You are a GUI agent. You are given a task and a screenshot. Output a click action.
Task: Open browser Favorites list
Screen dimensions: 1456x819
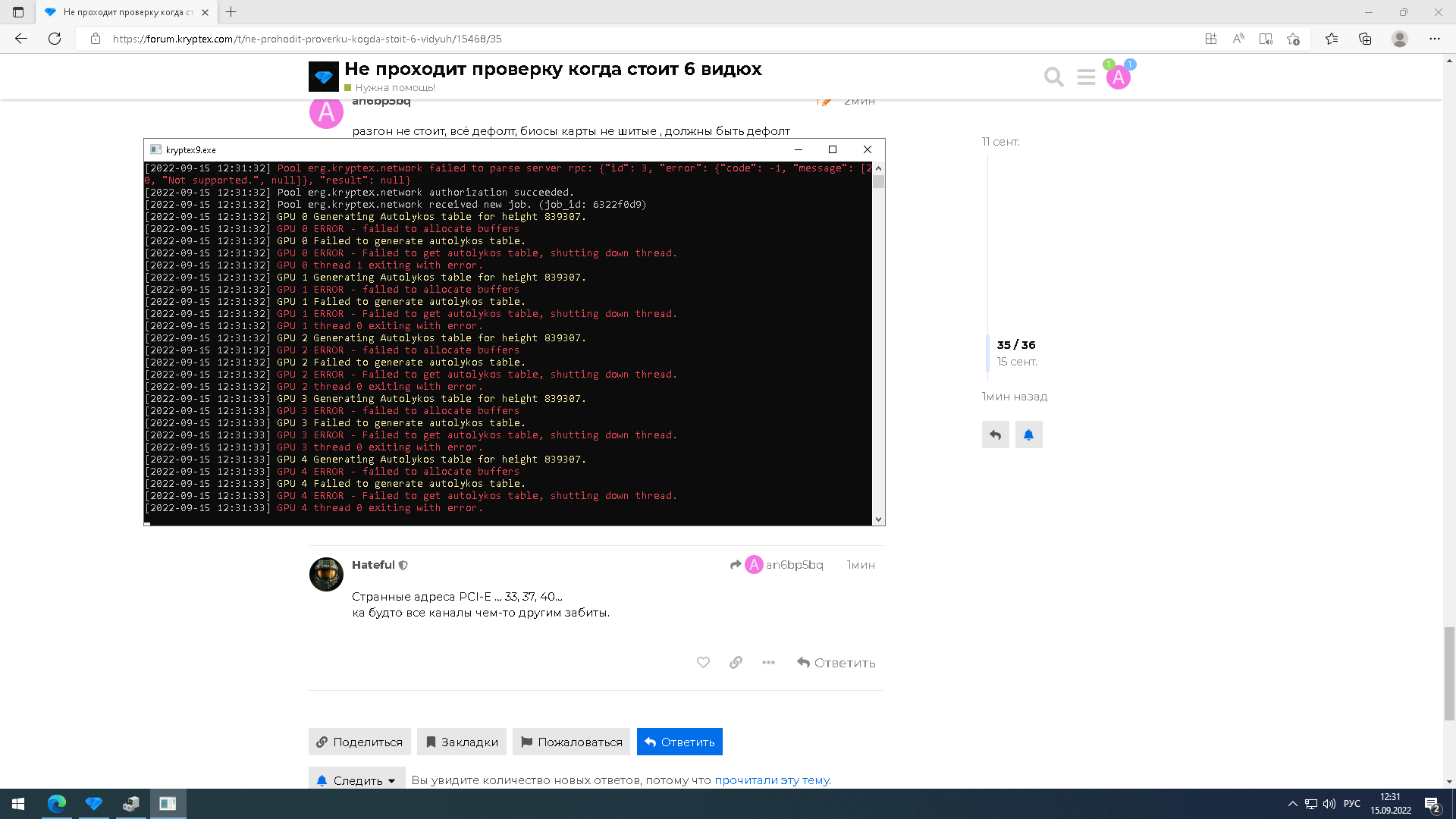click(x=1332, y=39)
